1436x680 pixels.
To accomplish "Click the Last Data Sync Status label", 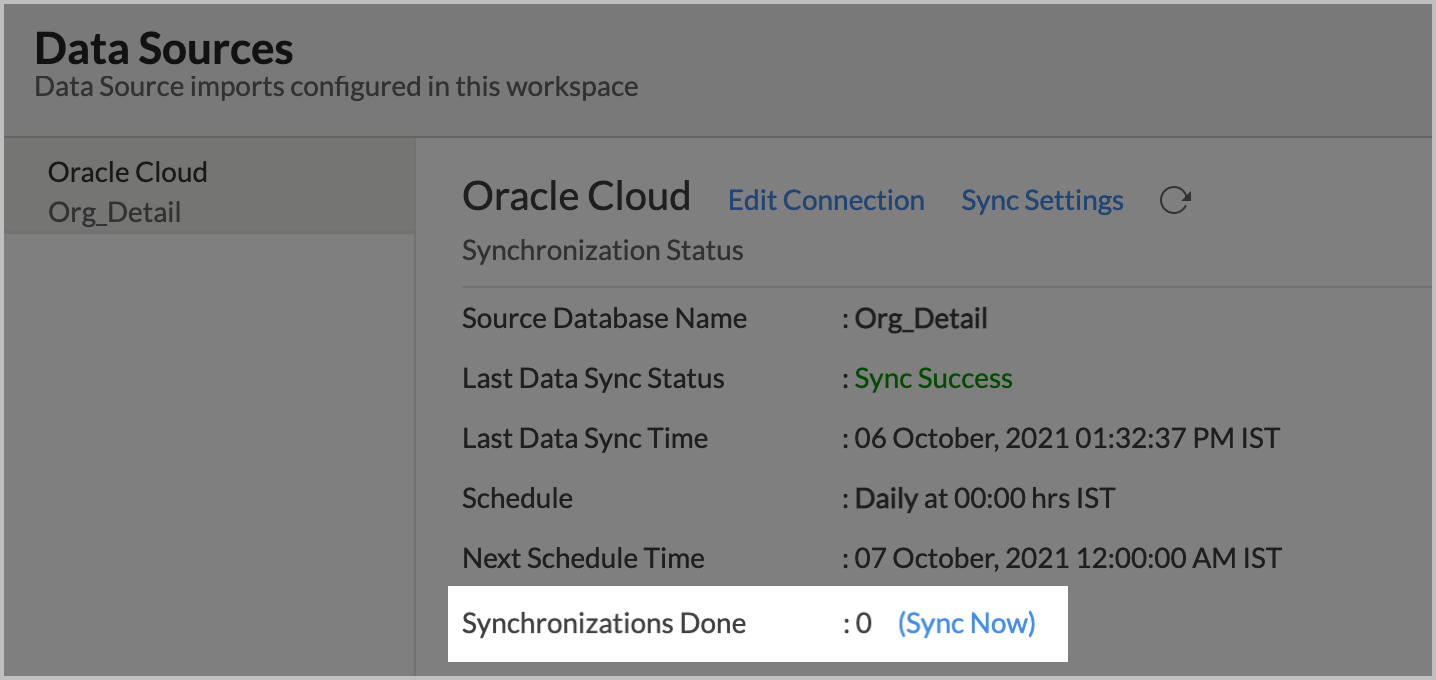I will coord(593,378).
